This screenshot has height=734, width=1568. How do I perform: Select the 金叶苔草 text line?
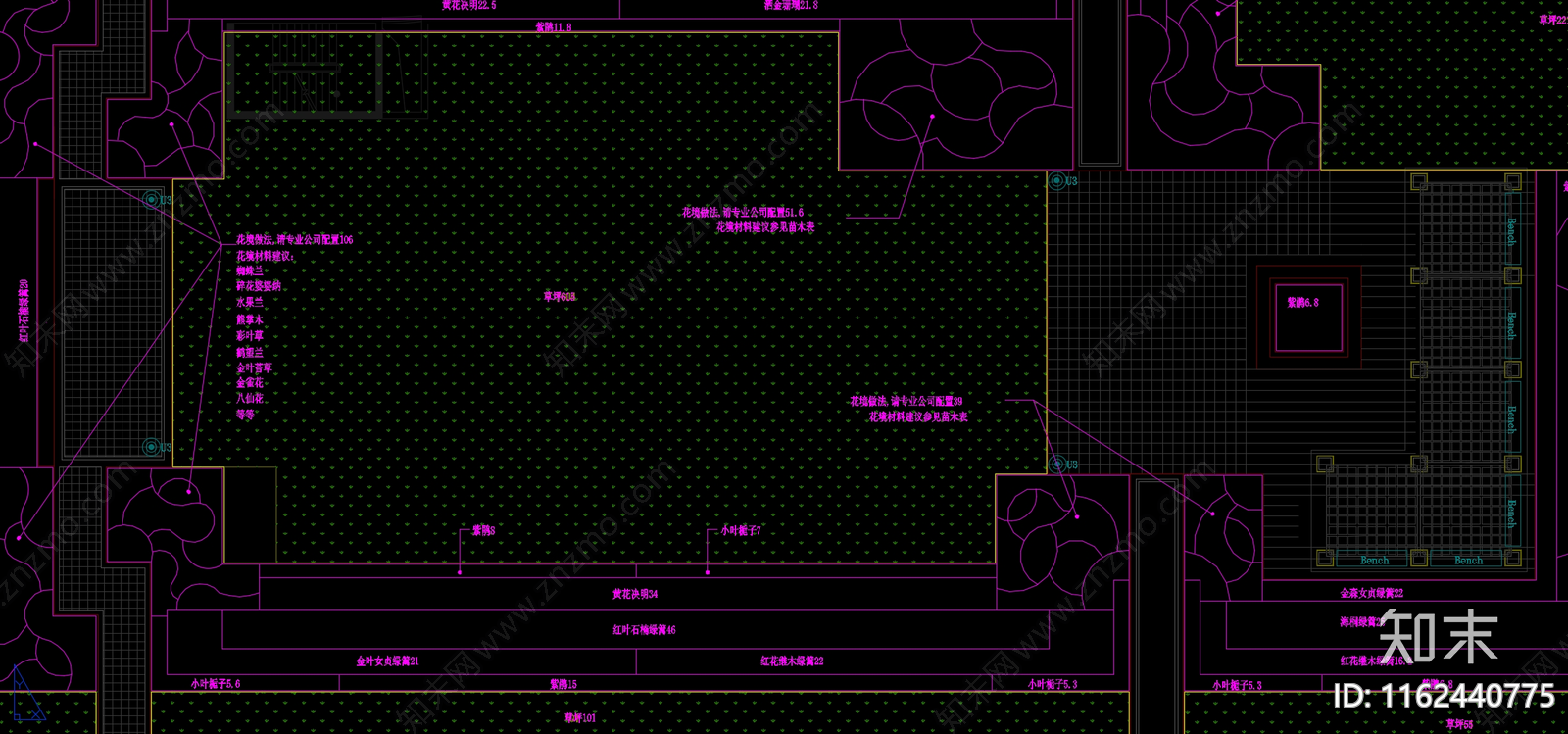[254, 367]
